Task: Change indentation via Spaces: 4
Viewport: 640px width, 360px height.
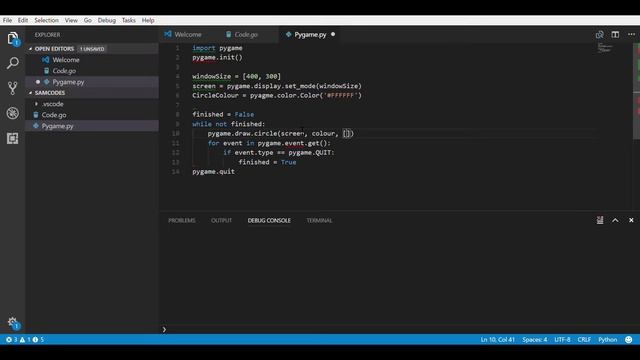Action: (x=535, y=340)
